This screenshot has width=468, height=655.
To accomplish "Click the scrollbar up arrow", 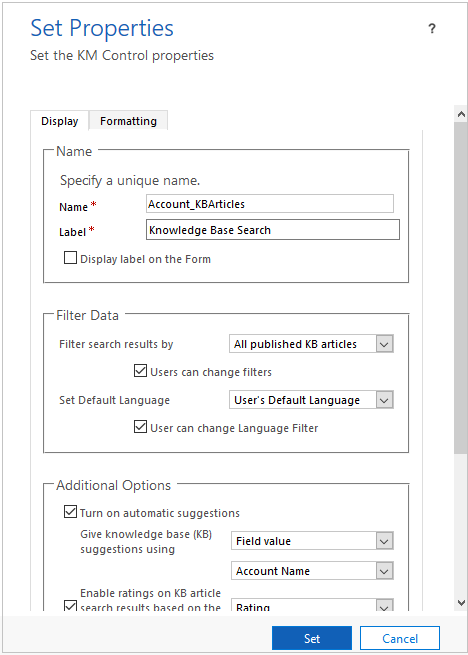I will click(461, 114).
